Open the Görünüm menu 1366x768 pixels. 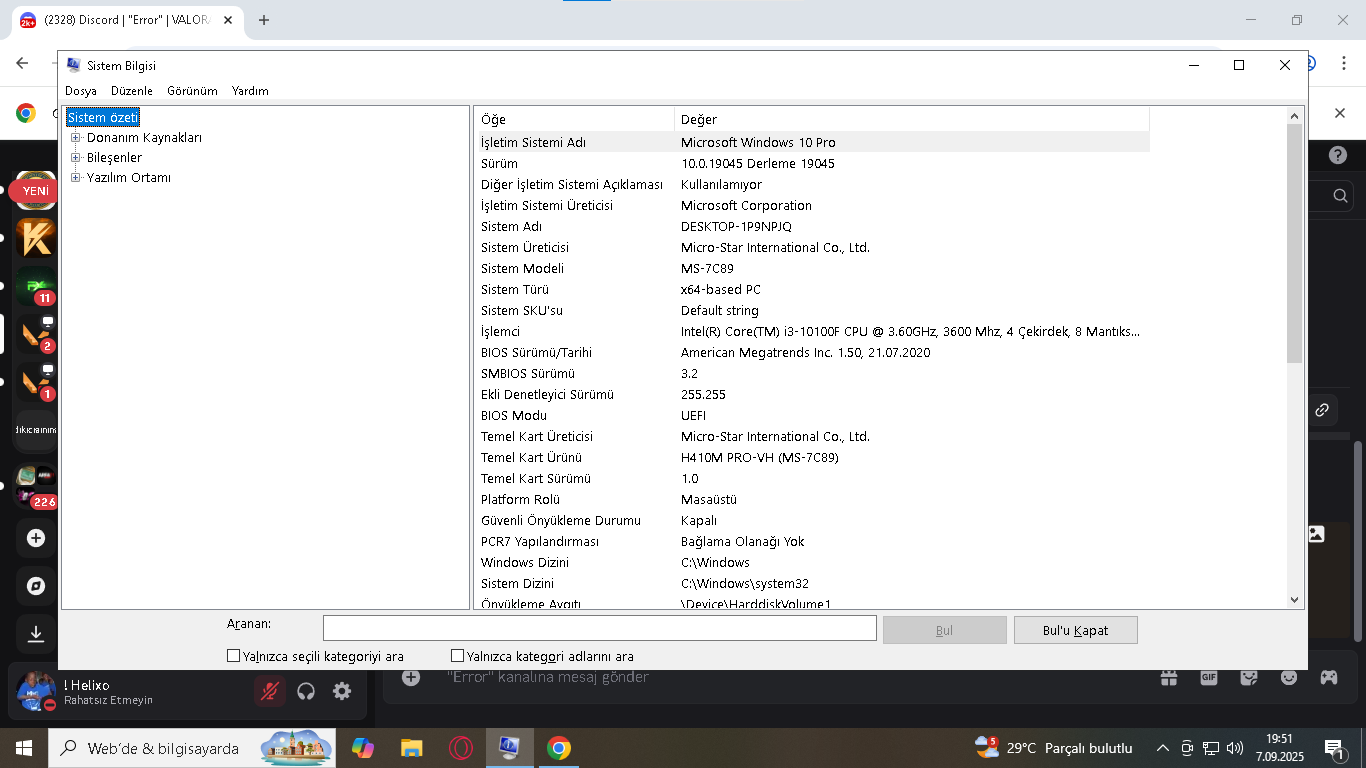(x=192, y=91)
